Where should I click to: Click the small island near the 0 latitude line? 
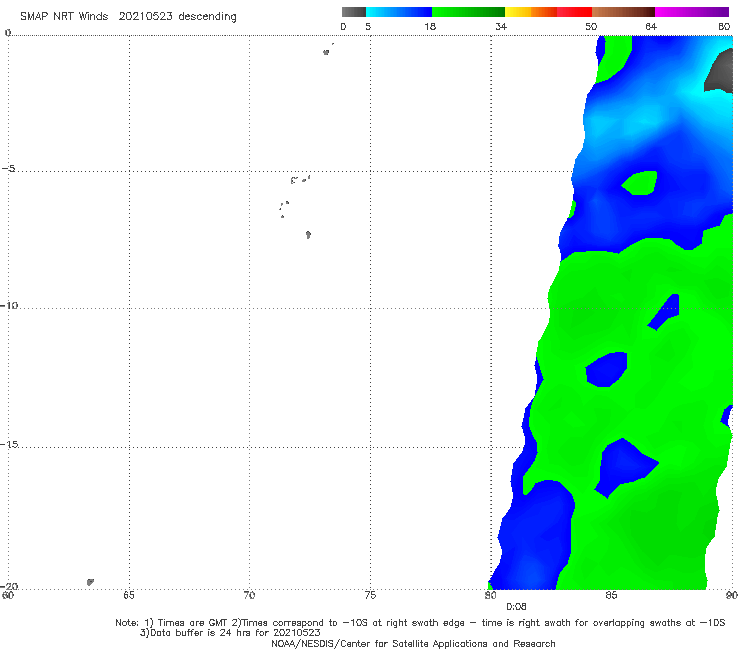(x=326, y=52)
